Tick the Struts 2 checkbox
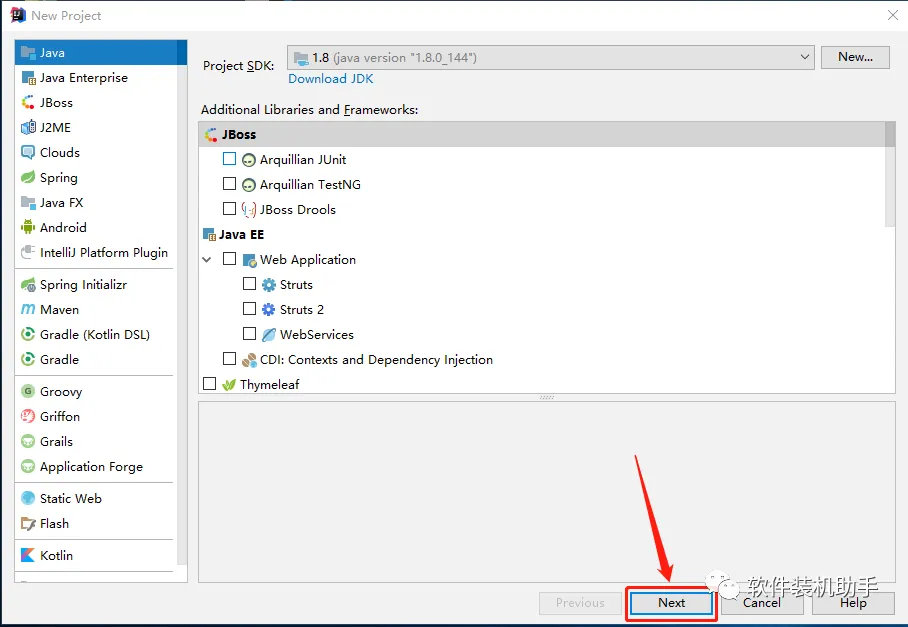Screen dimensions: 908x627 [x=249, y=308]
